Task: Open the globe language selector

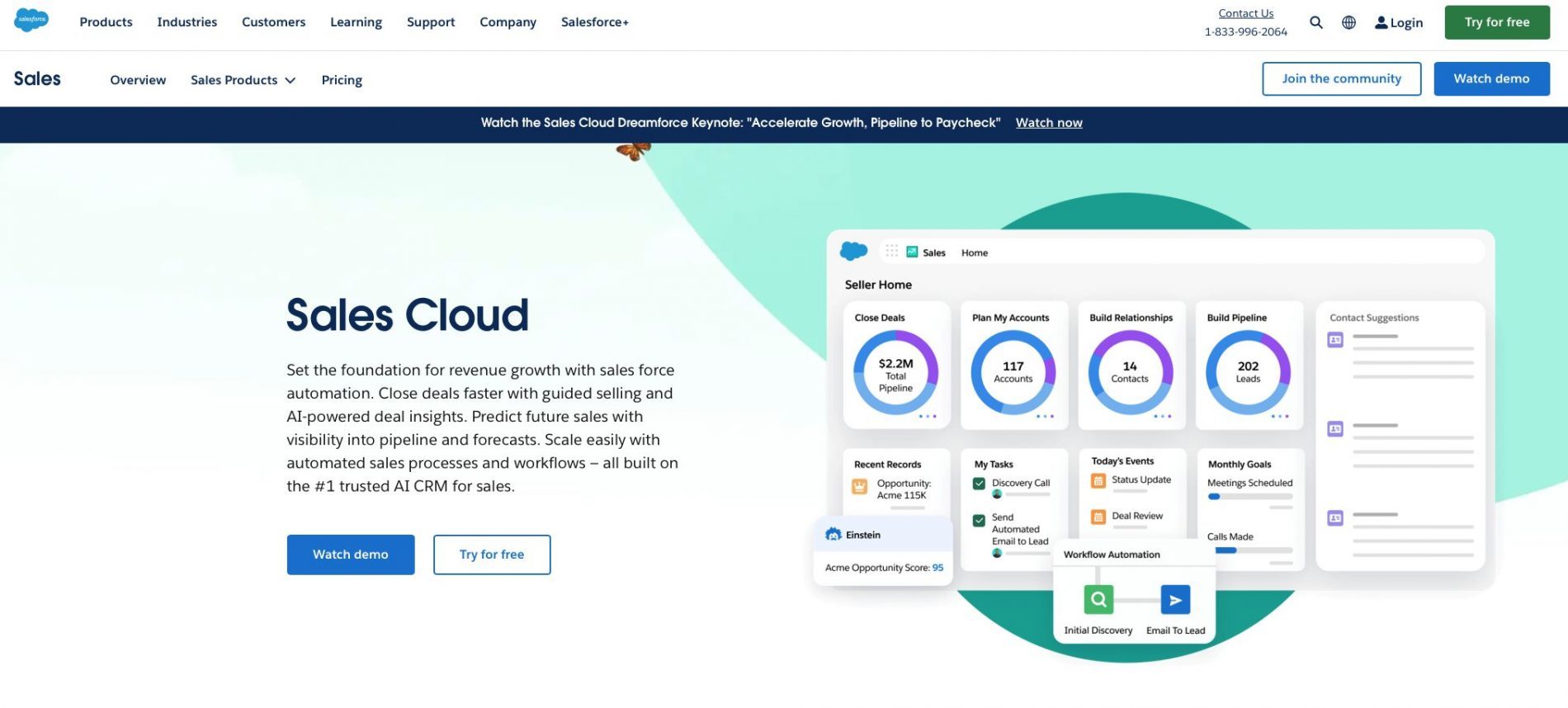Action: [x=1348, y=22]
